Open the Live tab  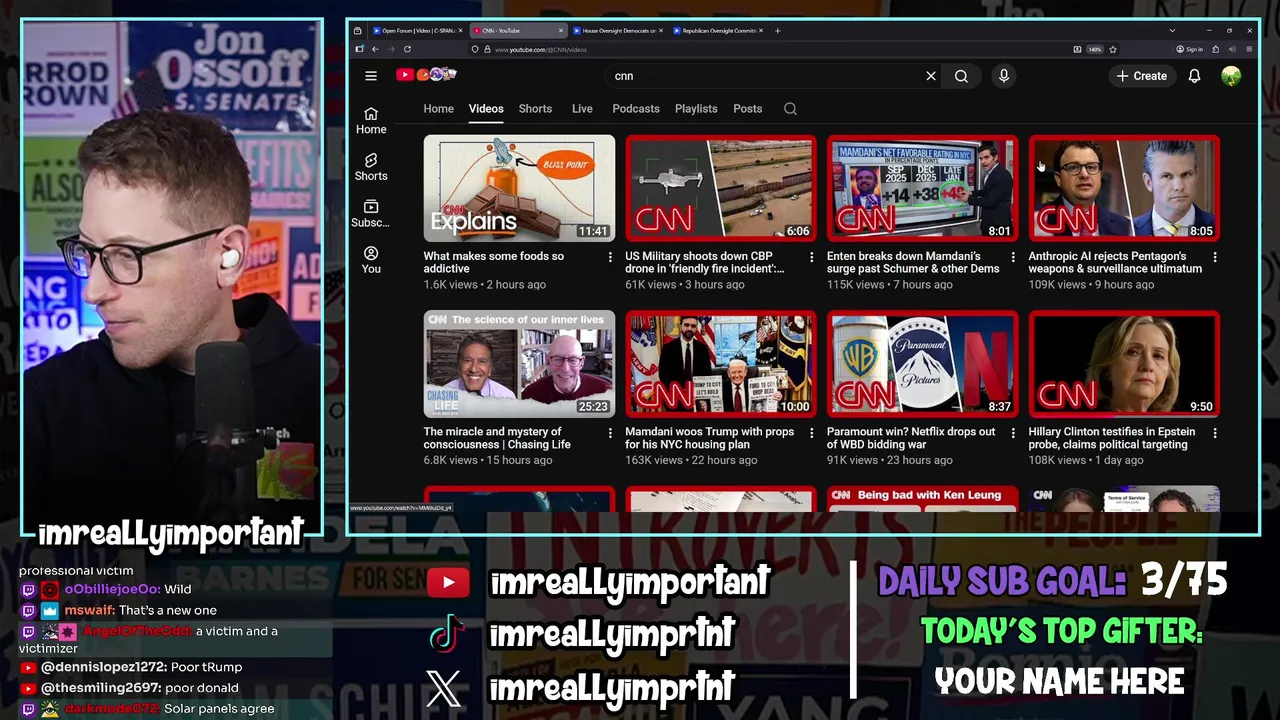click(582, 109)
